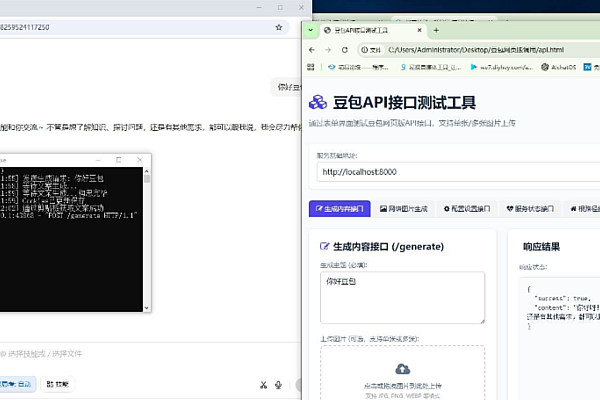The image size is (600, 400).
Task: Switch to the partly hidden last tab
Action: 582,209
